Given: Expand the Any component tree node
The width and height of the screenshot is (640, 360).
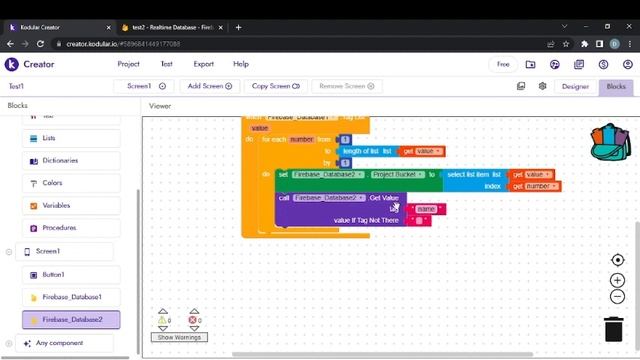Looking at the screenshot, I should [x=9, y=343].
